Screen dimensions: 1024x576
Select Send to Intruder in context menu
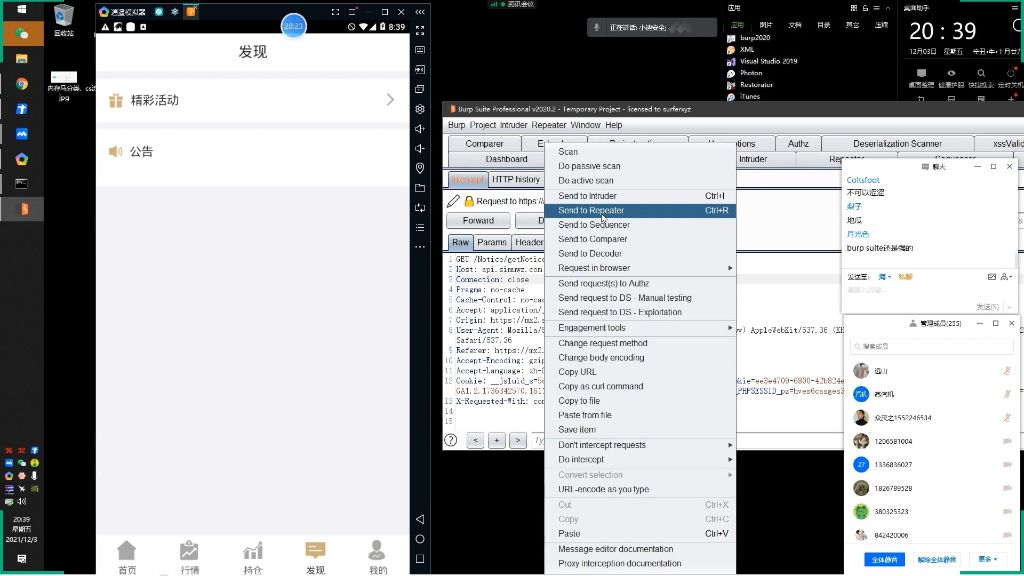[x=640, y=196]
